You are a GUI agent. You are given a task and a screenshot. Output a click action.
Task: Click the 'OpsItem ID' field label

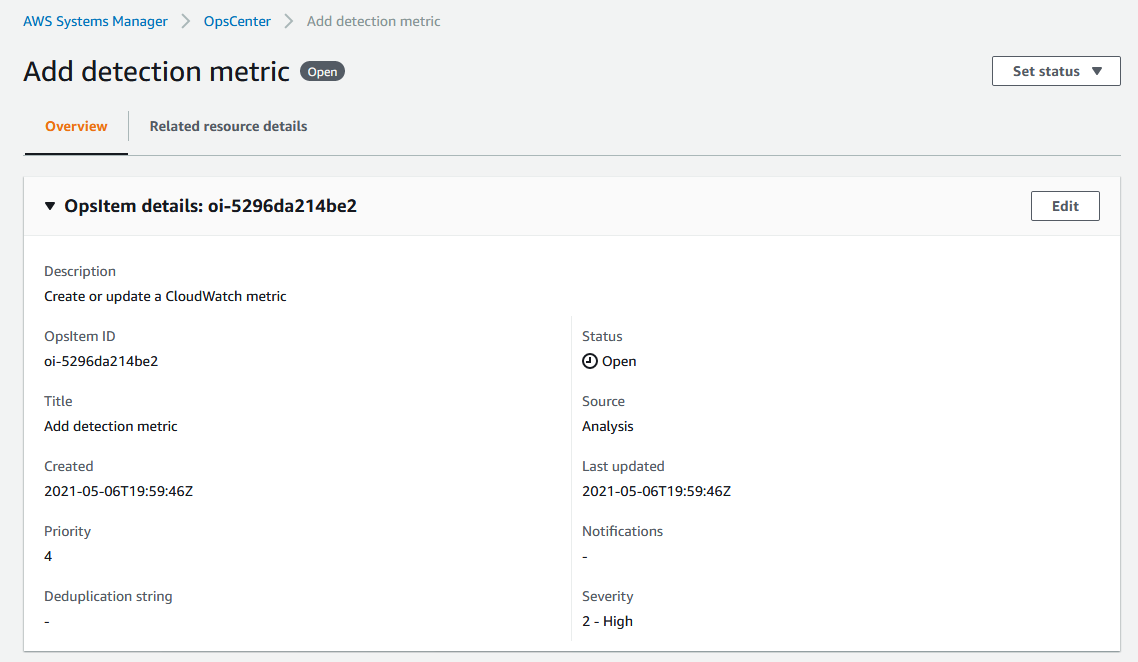tap(80, 336)
